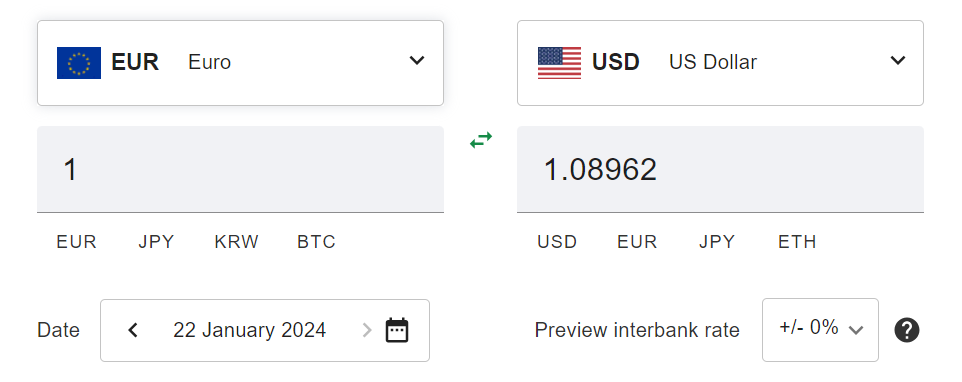Select USD quick option under converted amount
Screen dimensions: 962x382
[558, 242]
